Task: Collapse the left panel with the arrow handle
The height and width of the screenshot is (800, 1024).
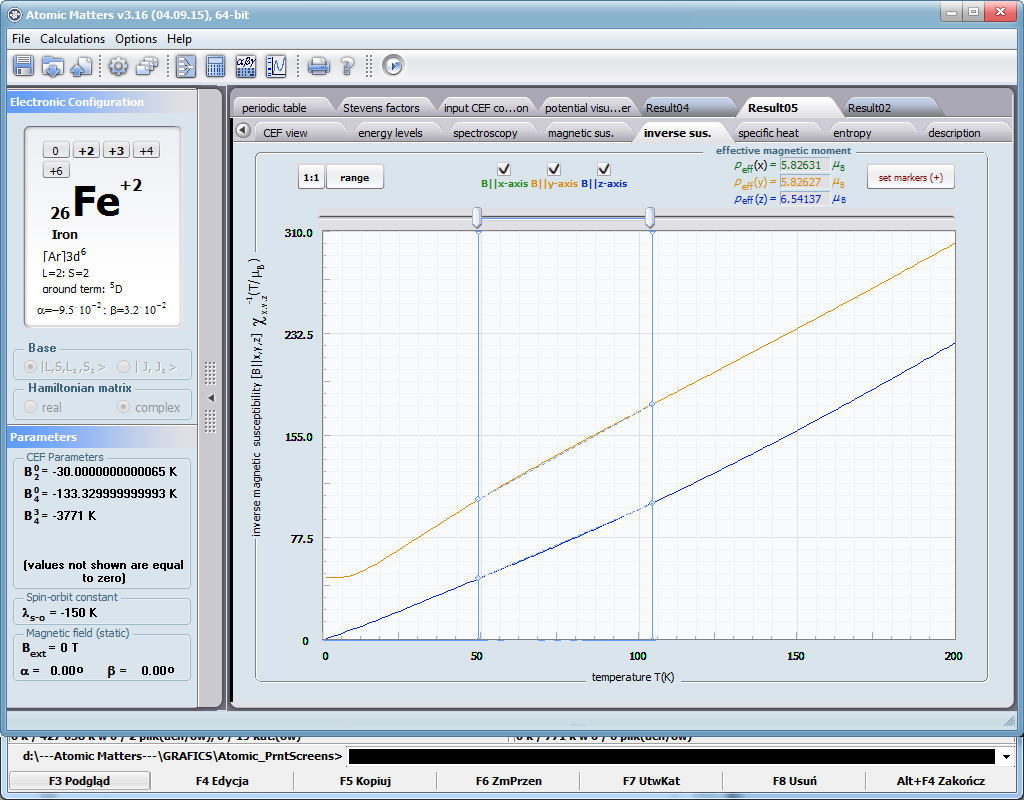Action: (210, 397)
